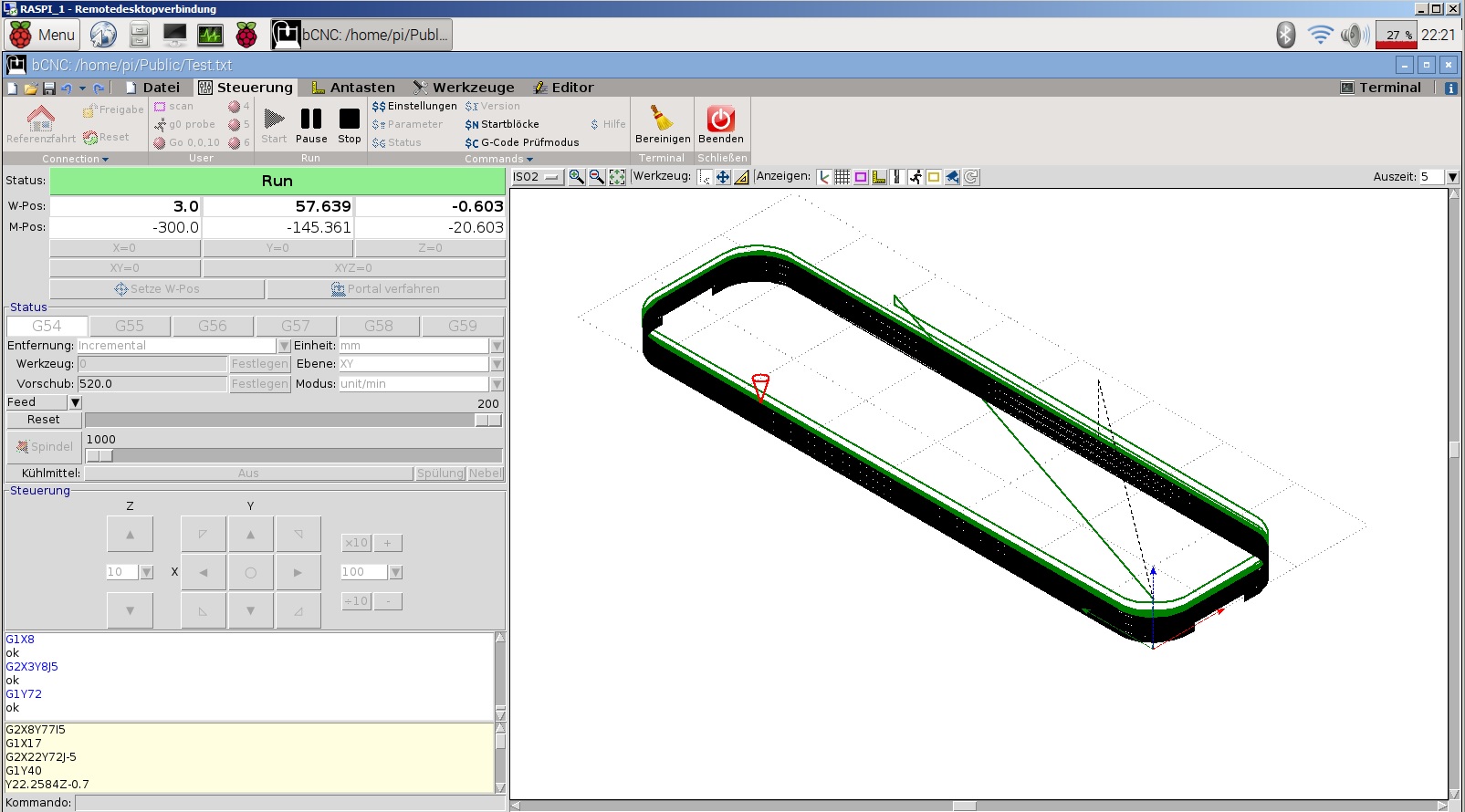Click the jog Y+ up arrow
The image size is (1465, 812).
click(250, 535)
